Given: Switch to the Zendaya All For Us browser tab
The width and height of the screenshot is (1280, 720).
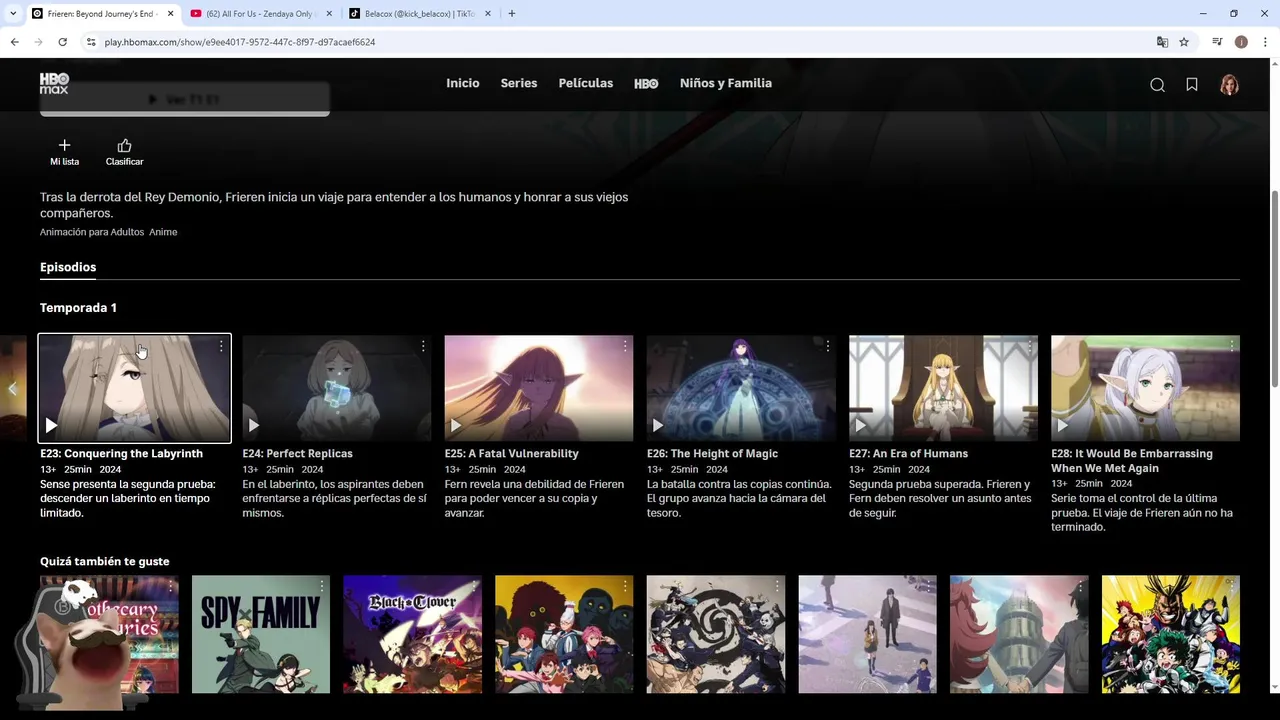Looking at the screenshot, I should [x=260, y=14].
